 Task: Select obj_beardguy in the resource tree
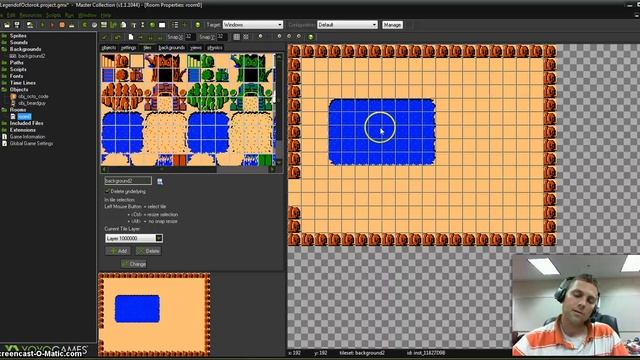31,103
